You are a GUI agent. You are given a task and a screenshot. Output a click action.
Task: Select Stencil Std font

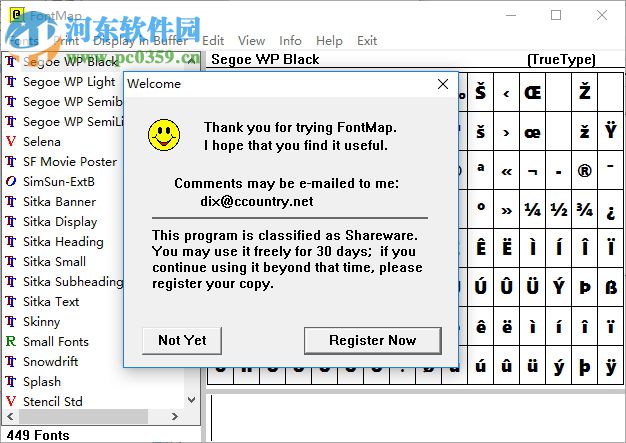(53, 401)
